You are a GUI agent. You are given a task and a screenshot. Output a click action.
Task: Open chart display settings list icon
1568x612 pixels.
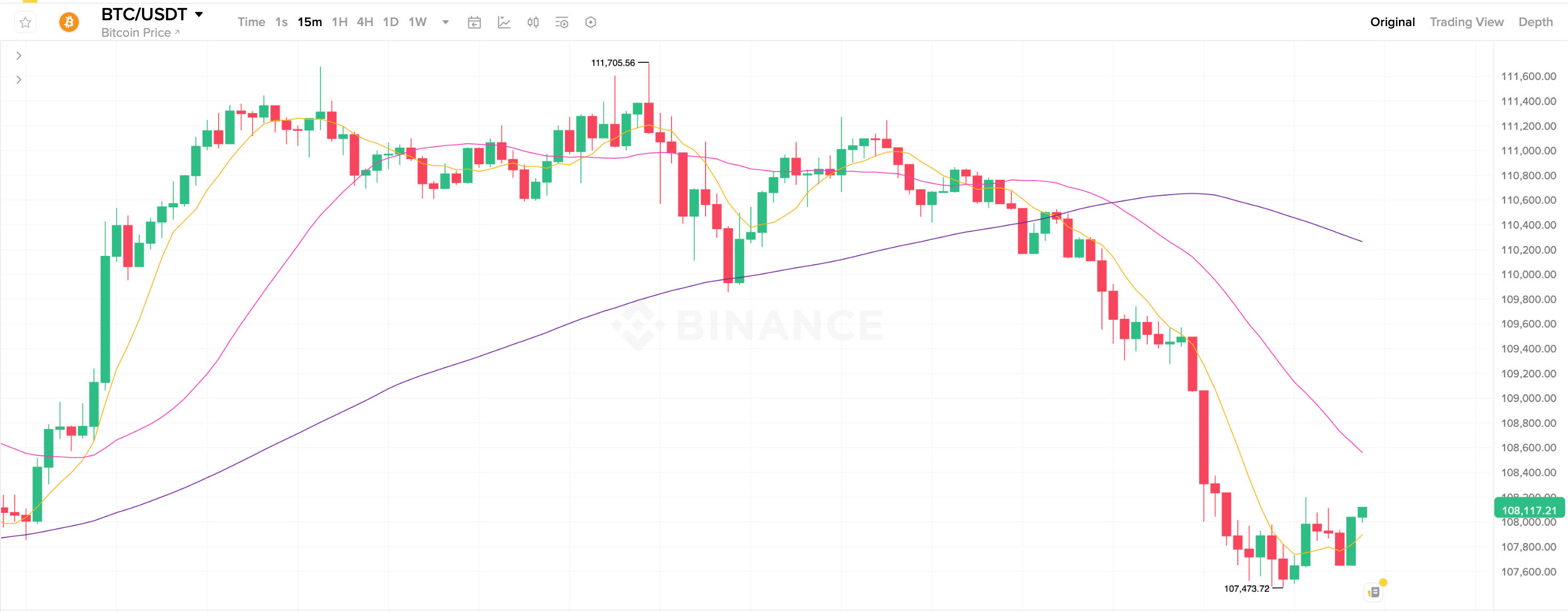tap(561, 22)
